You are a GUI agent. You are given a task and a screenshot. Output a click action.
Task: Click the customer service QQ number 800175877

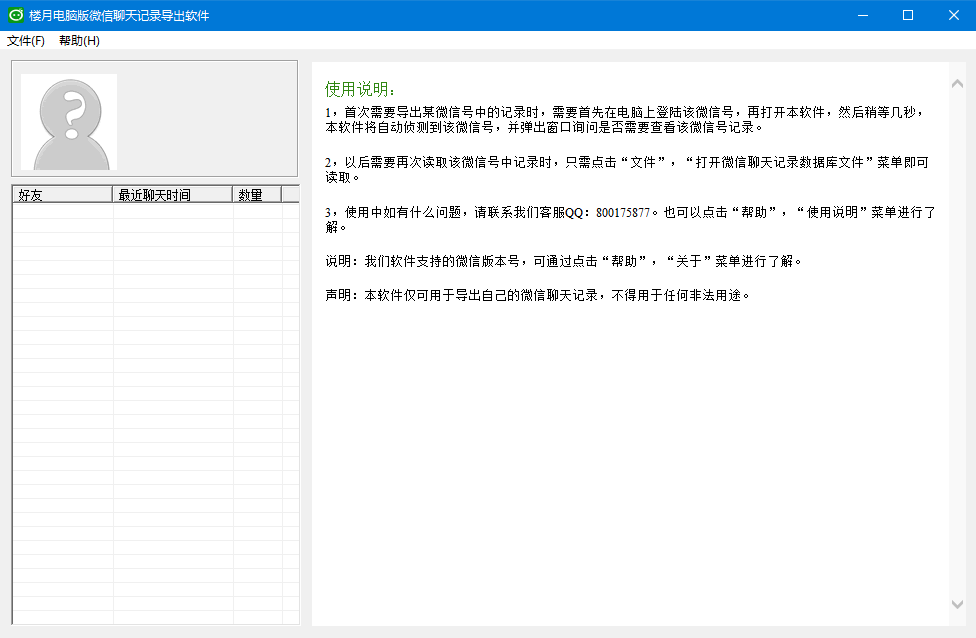622,213
